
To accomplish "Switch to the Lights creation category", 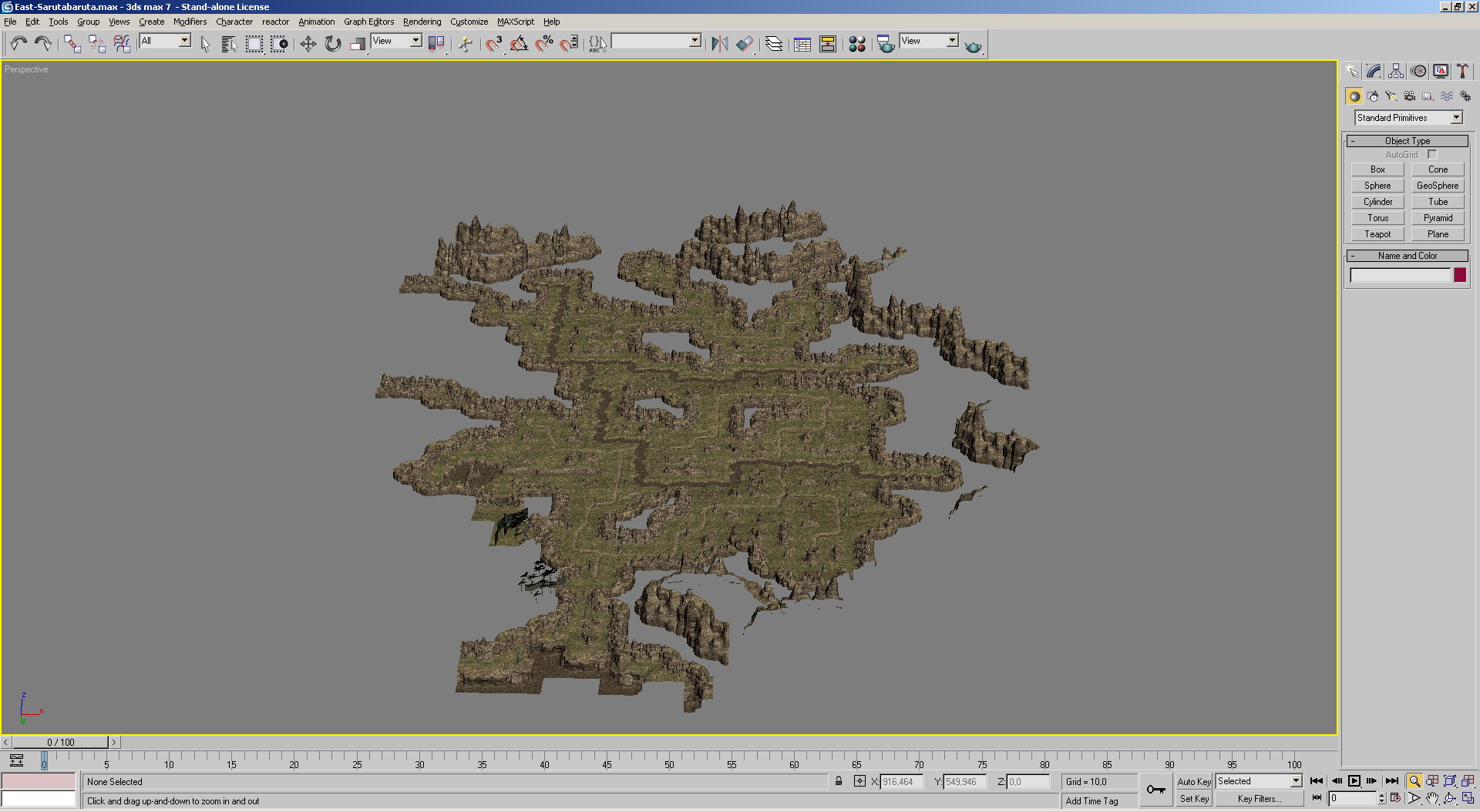I will [1391, 96].
